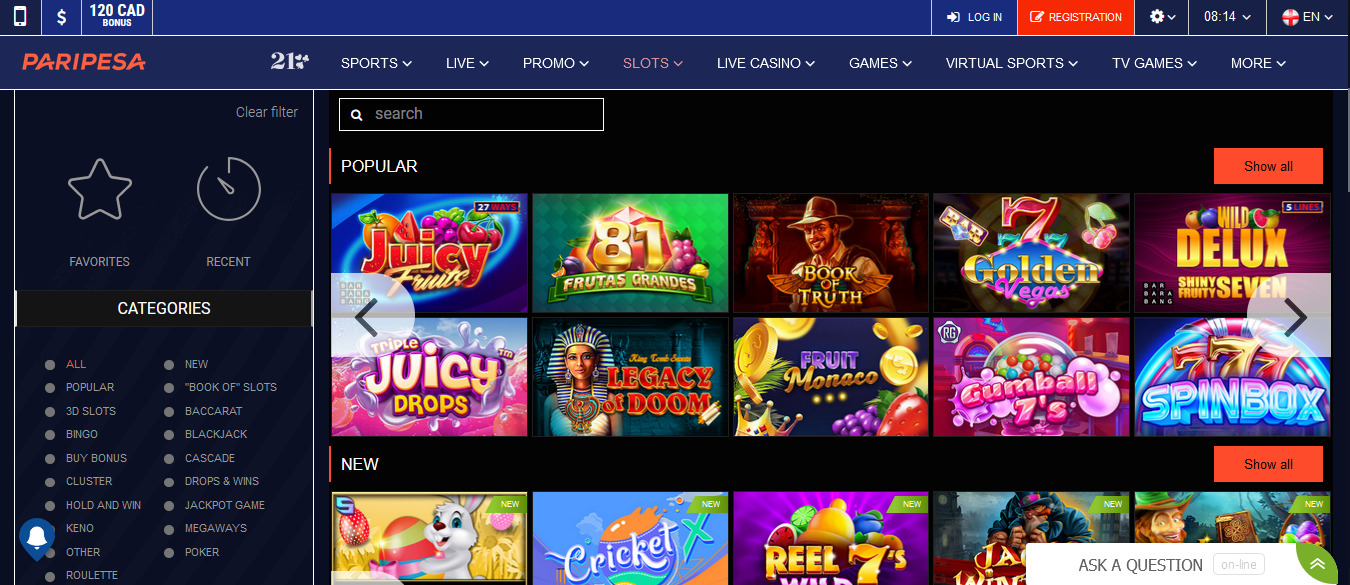
Task: Select OTHER category filter
Action: 83,552
